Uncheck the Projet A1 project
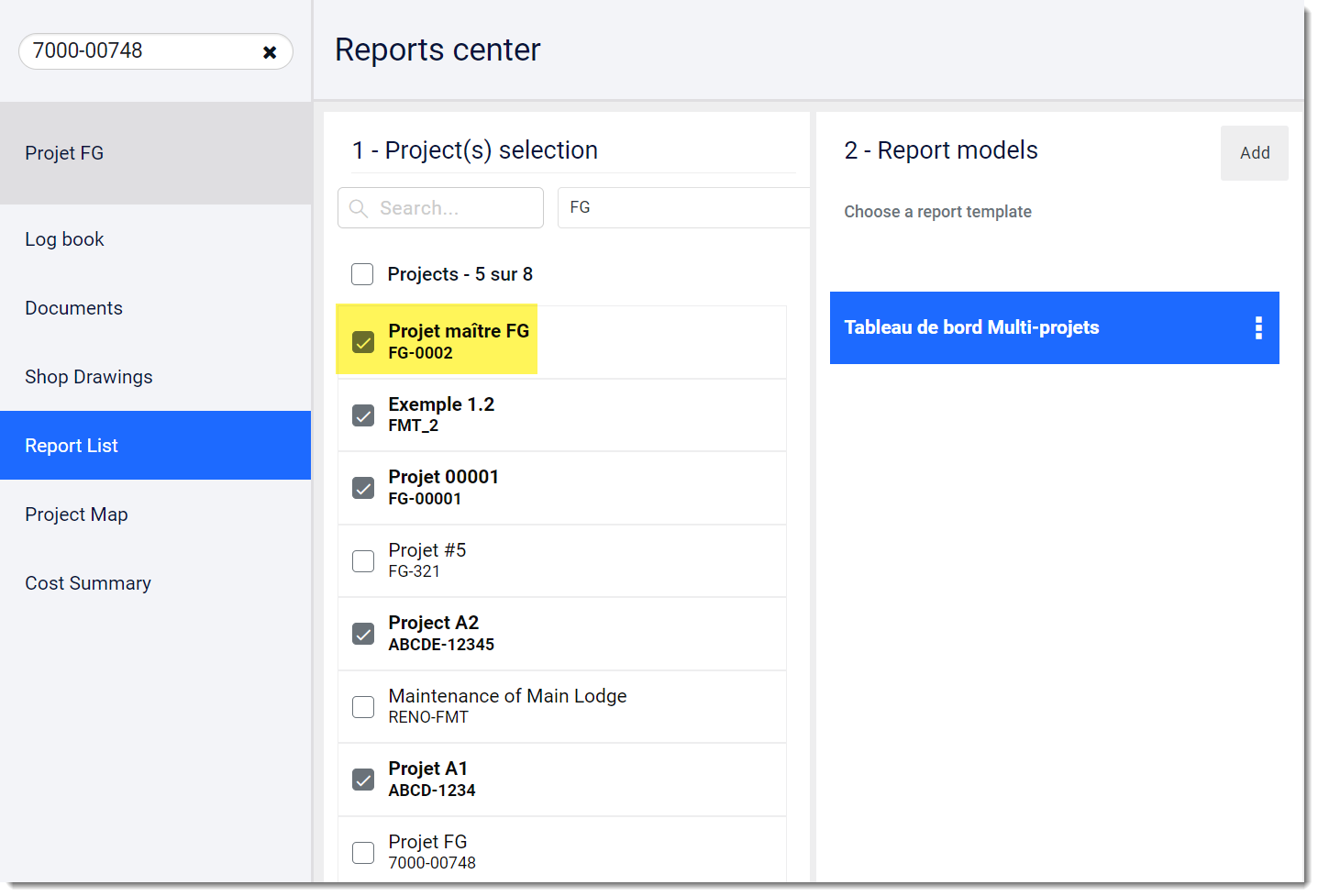1318x896 pixels. (x=362, y=779)
